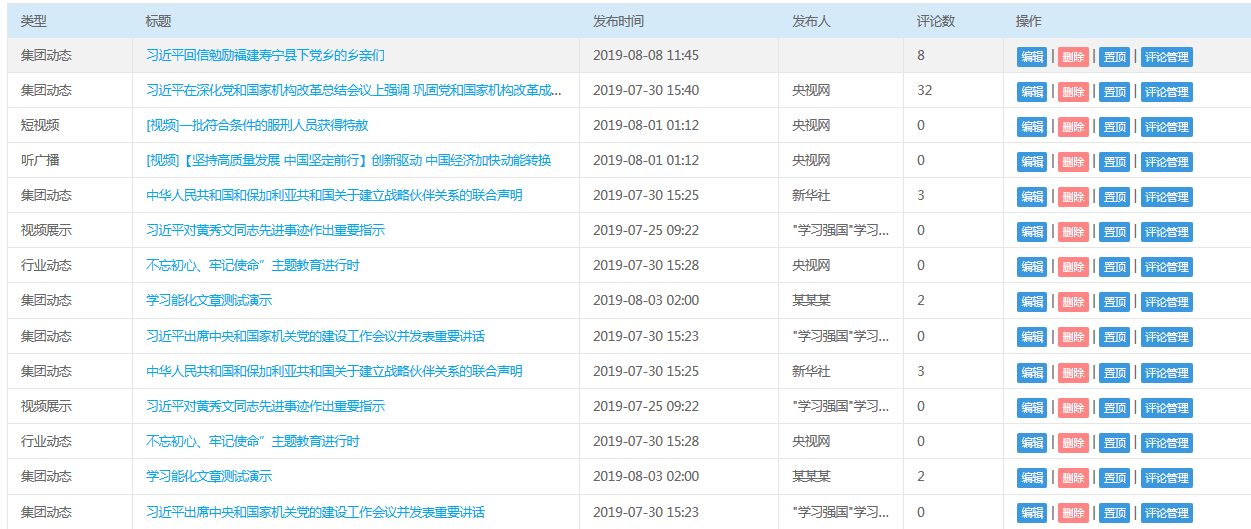
Task: Open the 坚持高质量发展 中国坚定前行 title link
Action: click(x=348, y=160)
